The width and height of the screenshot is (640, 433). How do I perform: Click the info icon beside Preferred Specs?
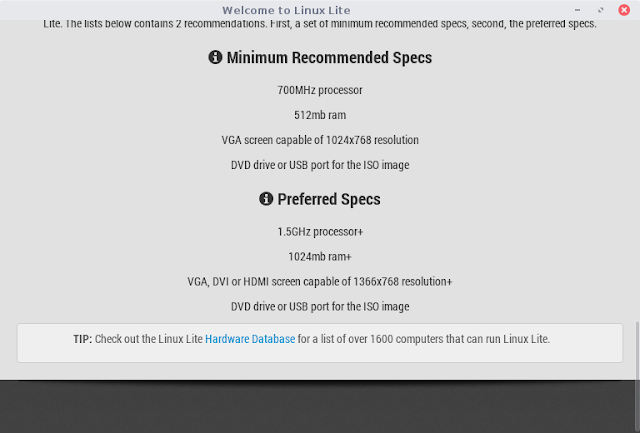click(x=266, y=199)
